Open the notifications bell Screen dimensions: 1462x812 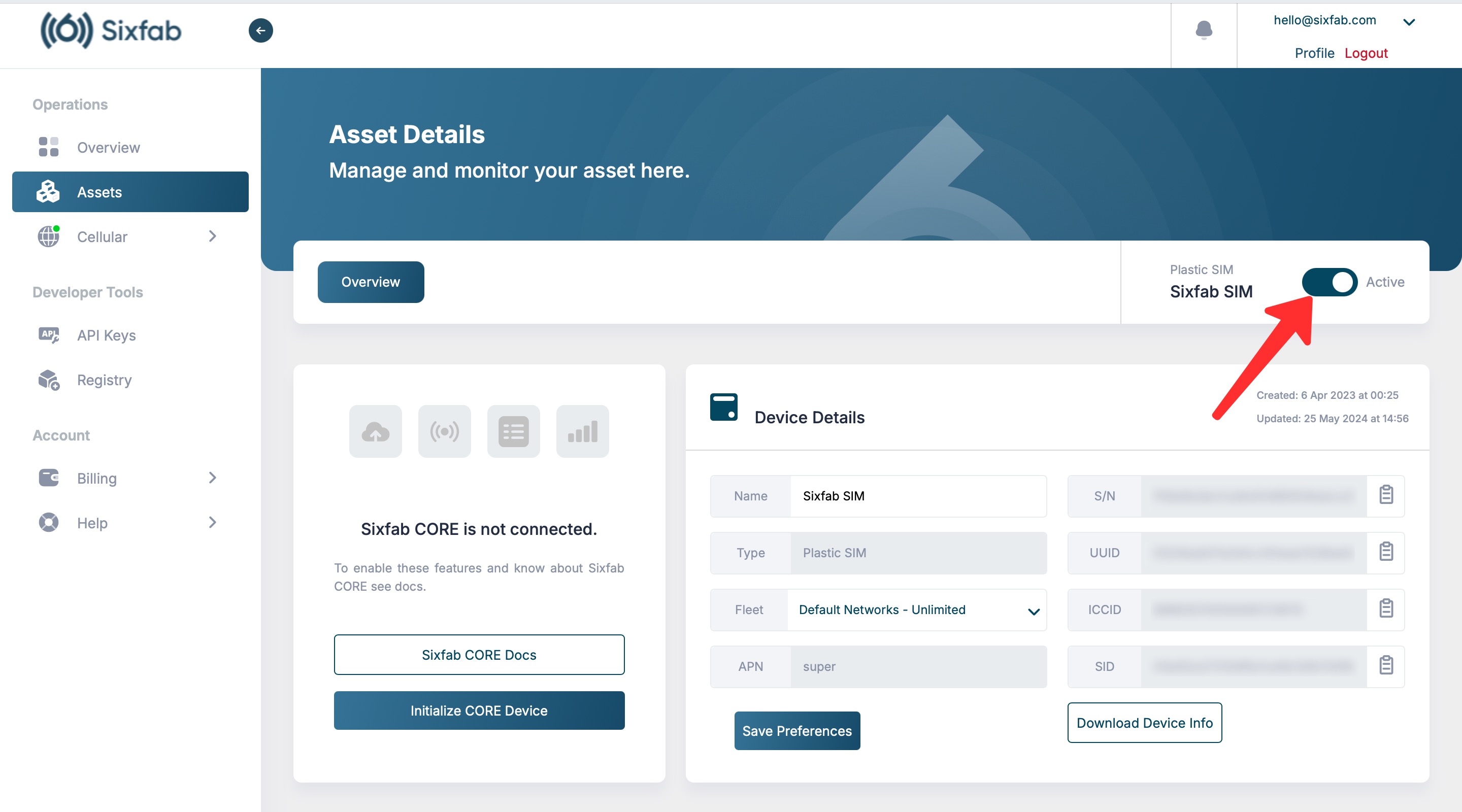(x=1204, y=29)
